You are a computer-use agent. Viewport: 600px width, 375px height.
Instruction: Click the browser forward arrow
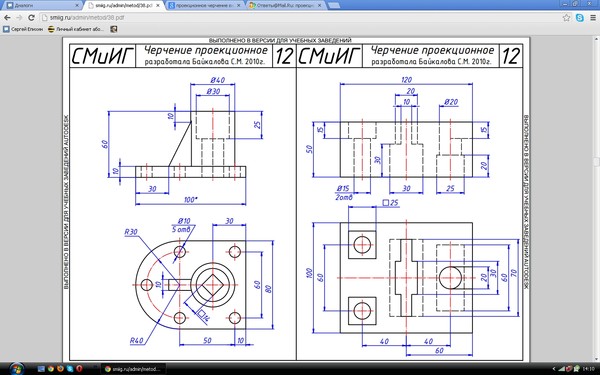19,18
